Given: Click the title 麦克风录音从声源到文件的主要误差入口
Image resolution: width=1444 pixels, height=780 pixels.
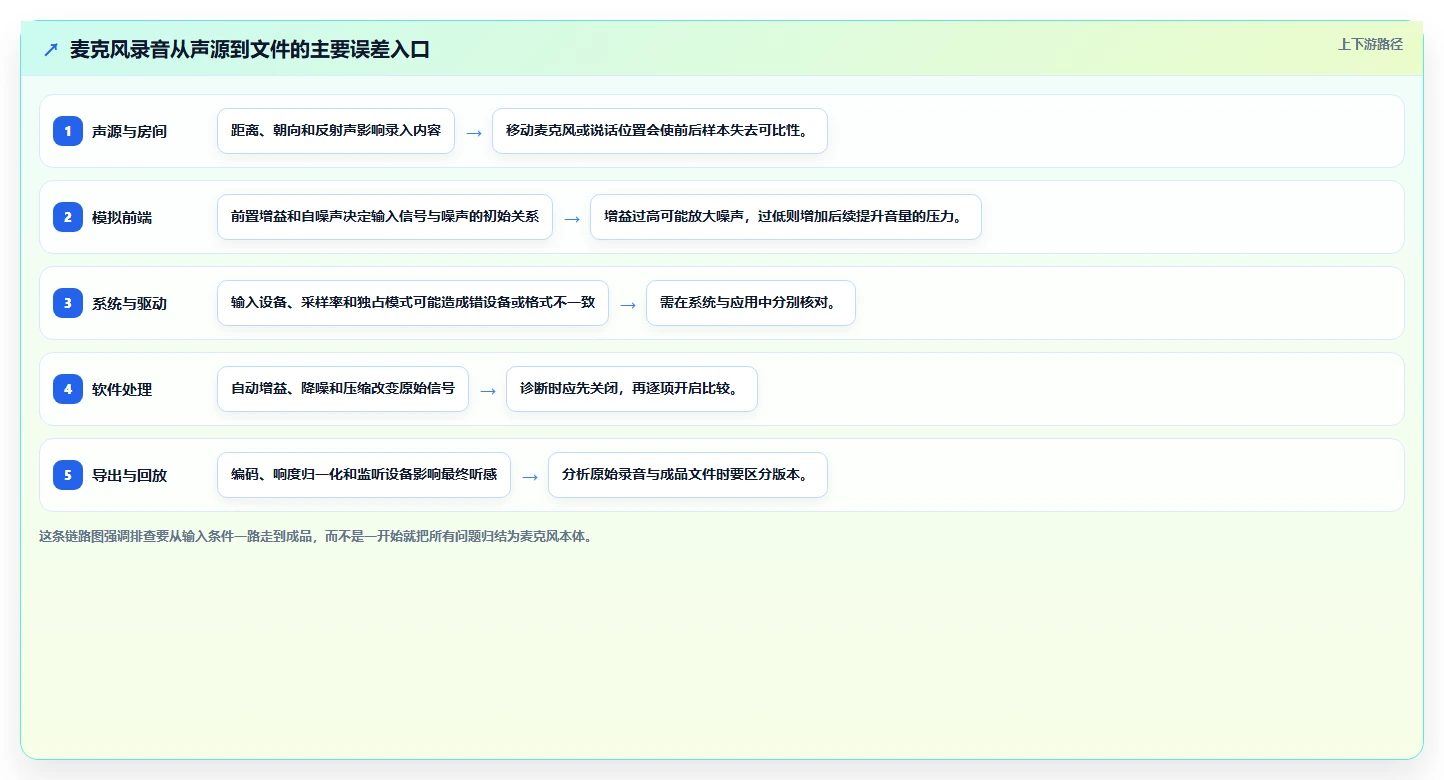Looking at the screenshot, I should tap(250, 50).
